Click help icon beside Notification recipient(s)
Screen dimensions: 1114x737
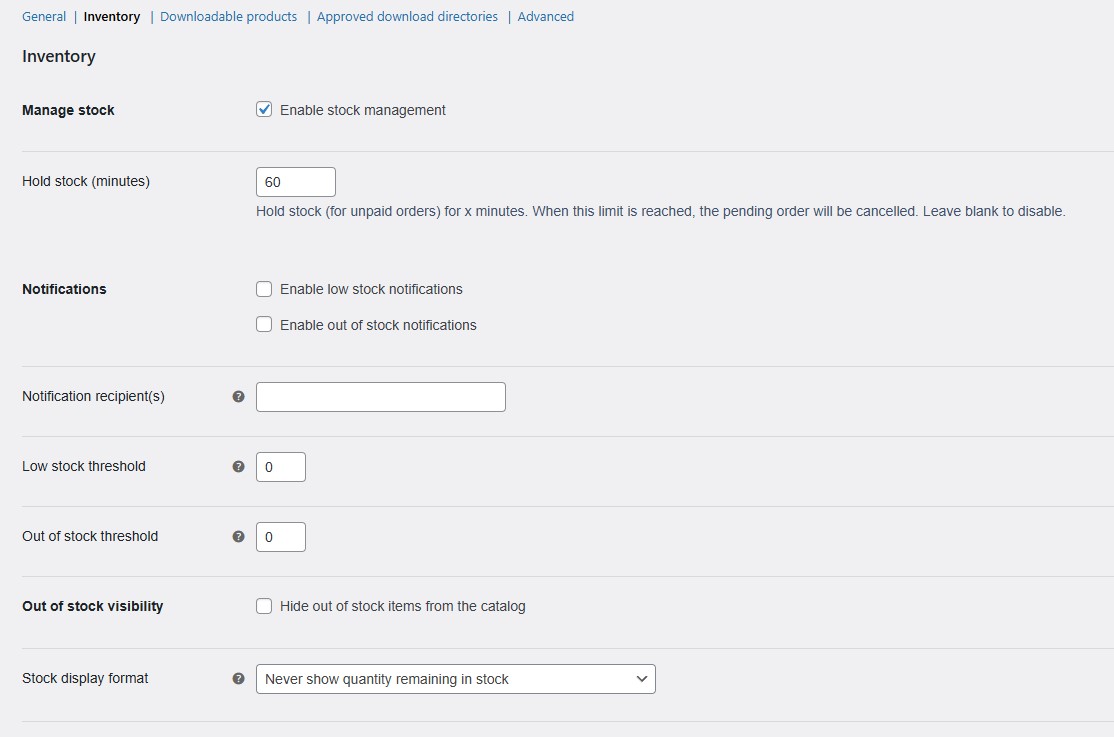[238, 397]
